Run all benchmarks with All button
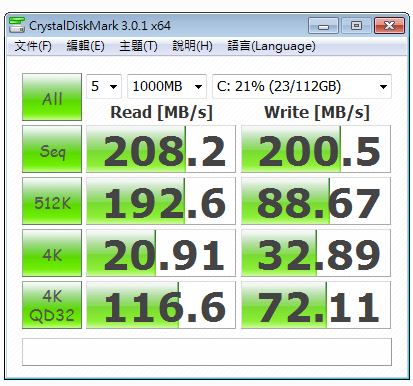The width and height of the screenshot is (413, 386). (x=52, y=97)
